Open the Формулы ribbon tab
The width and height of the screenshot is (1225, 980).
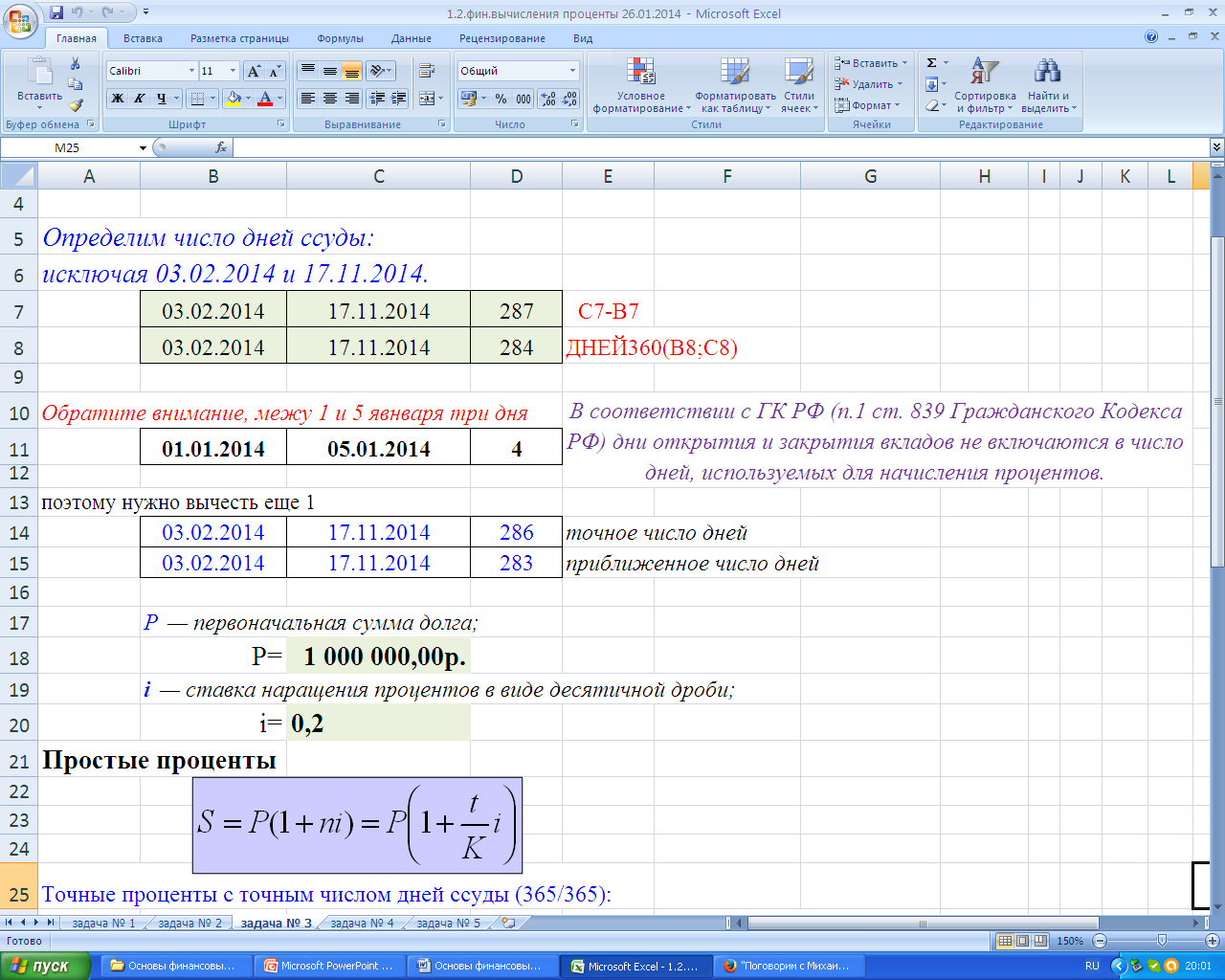340,38
